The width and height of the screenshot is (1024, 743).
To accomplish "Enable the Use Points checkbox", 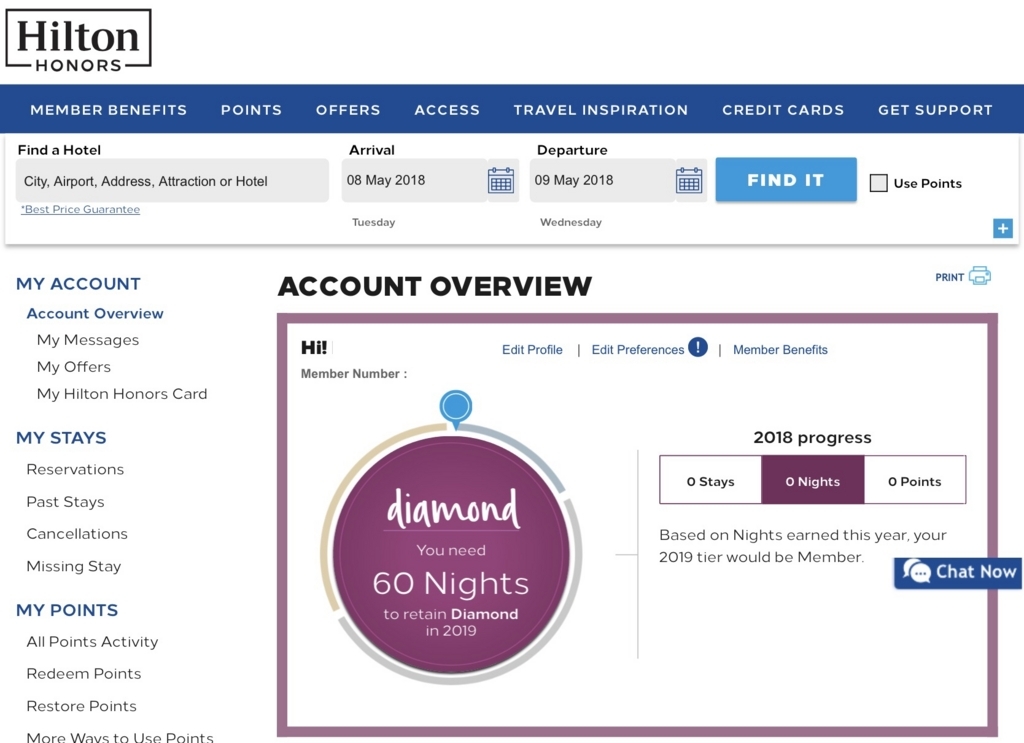I will point(878,183).
